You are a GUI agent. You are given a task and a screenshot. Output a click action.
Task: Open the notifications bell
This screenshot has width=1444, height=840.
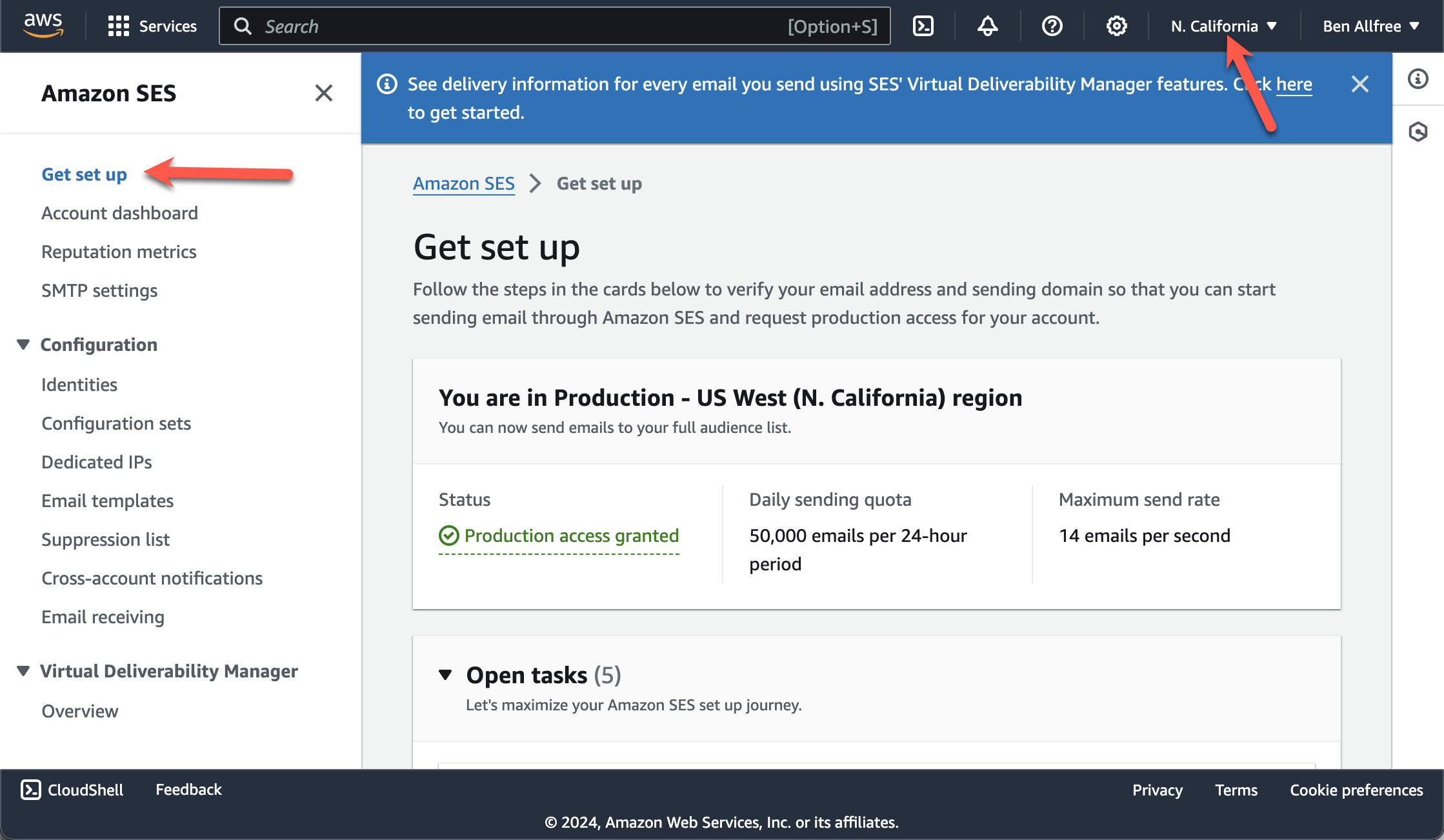click(x=987, y=26)
